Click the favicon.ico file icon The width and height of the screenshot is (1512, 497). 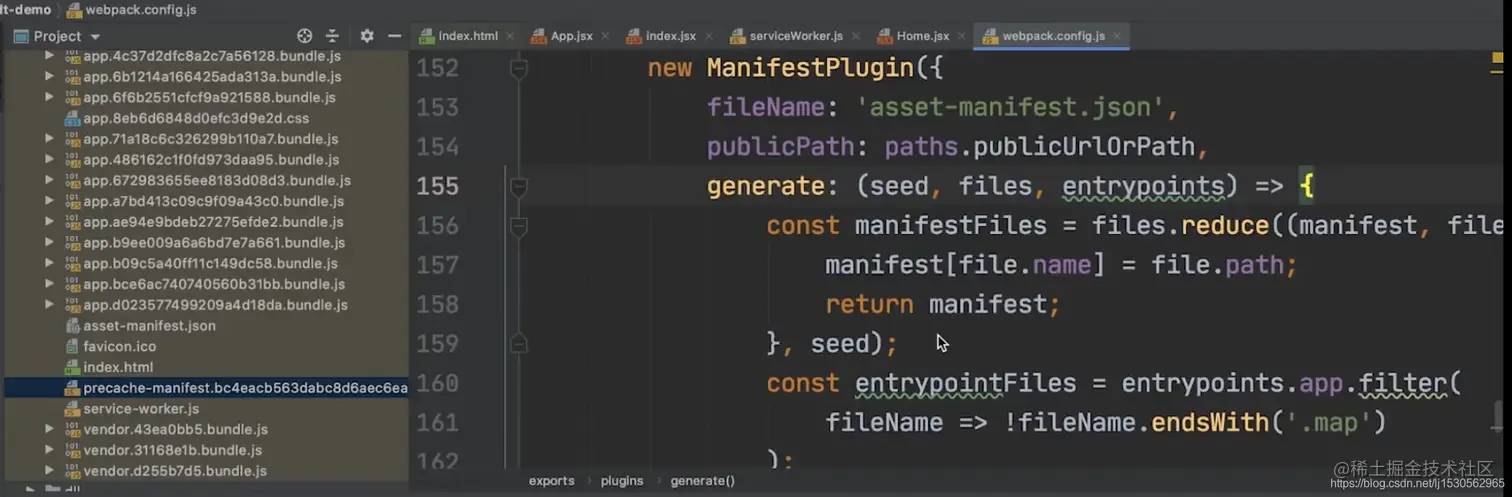coord(72,346)
